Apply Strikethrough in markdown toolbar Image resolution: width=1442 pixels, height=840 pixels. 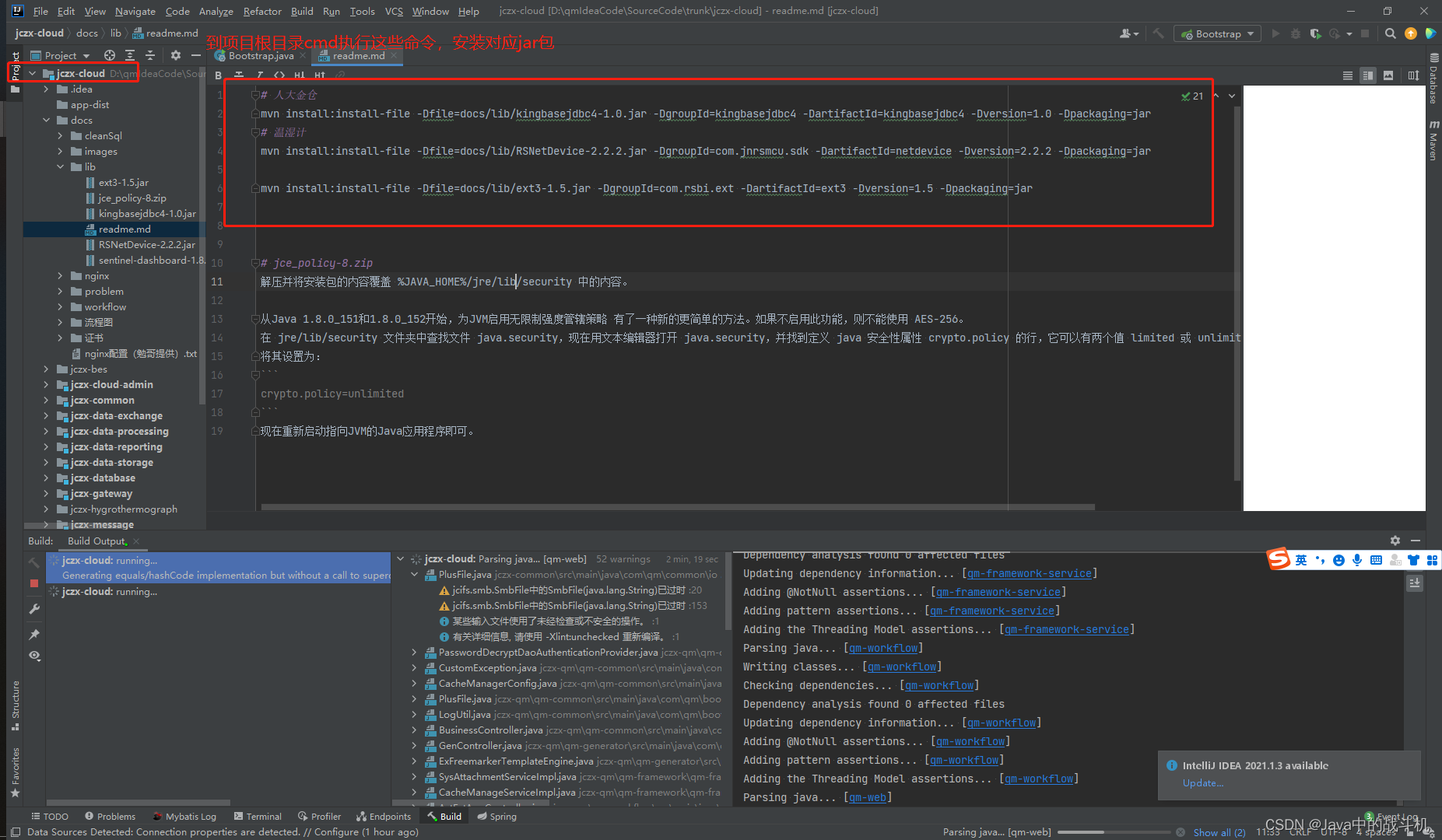click(x=239, y=75)
